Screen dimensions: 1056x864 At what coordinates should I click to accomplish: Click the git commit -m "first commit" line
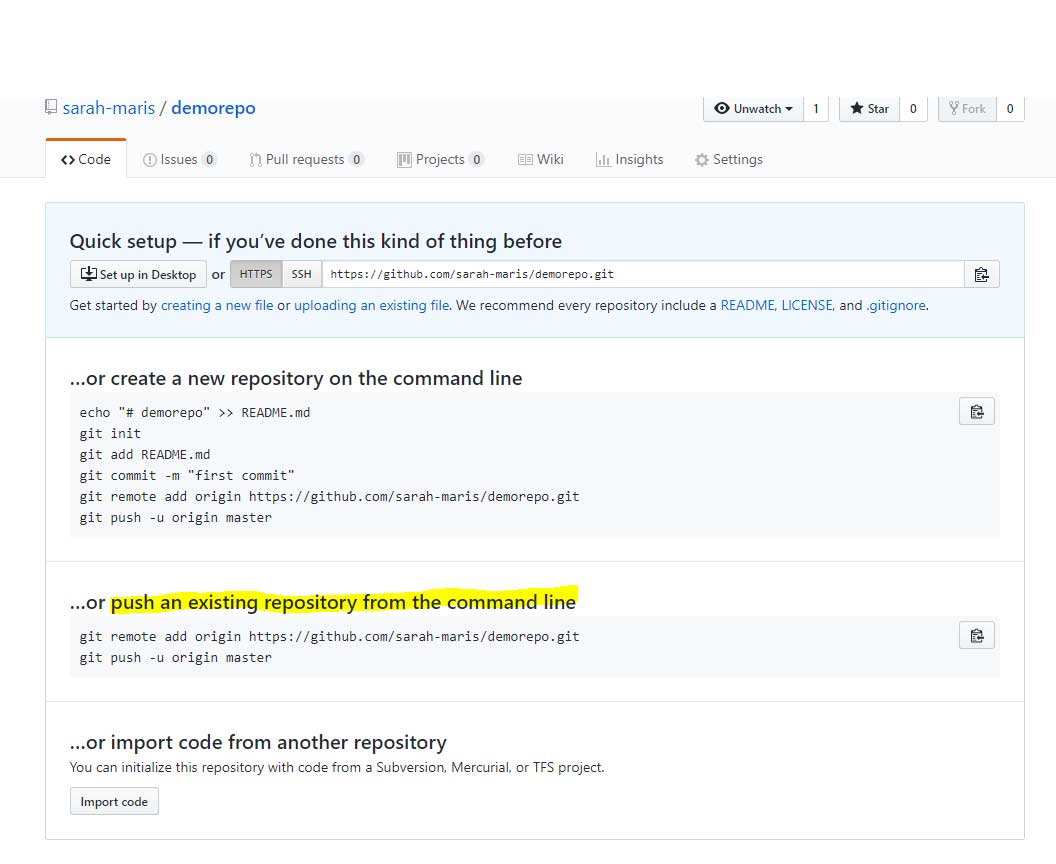click(187, 475)
